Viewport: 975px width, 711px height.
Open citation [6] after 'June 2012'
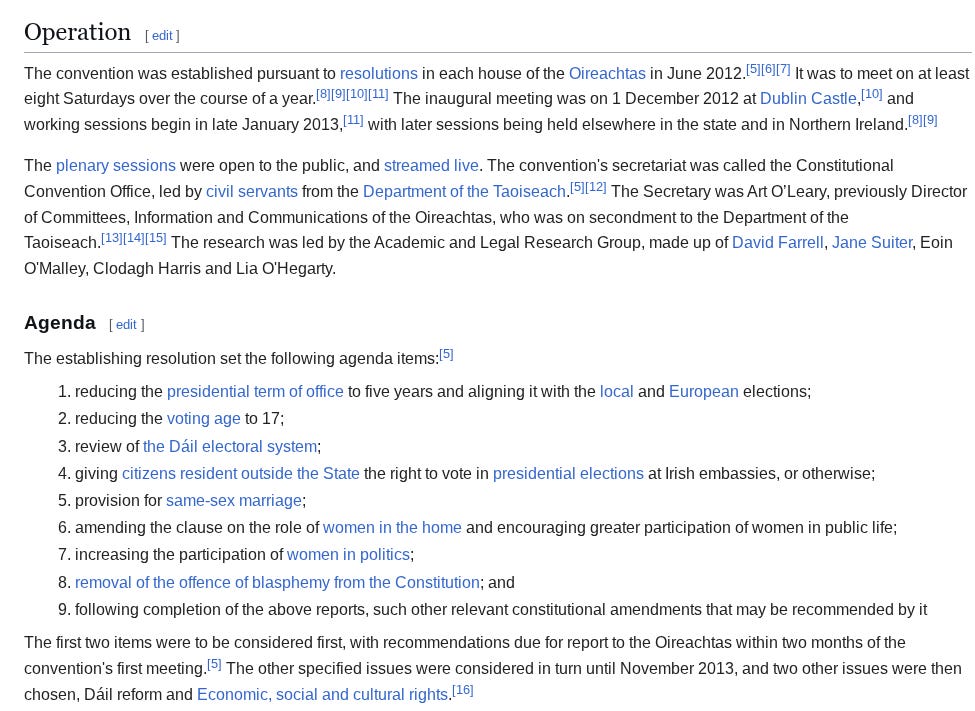click(x=768, y=69)
